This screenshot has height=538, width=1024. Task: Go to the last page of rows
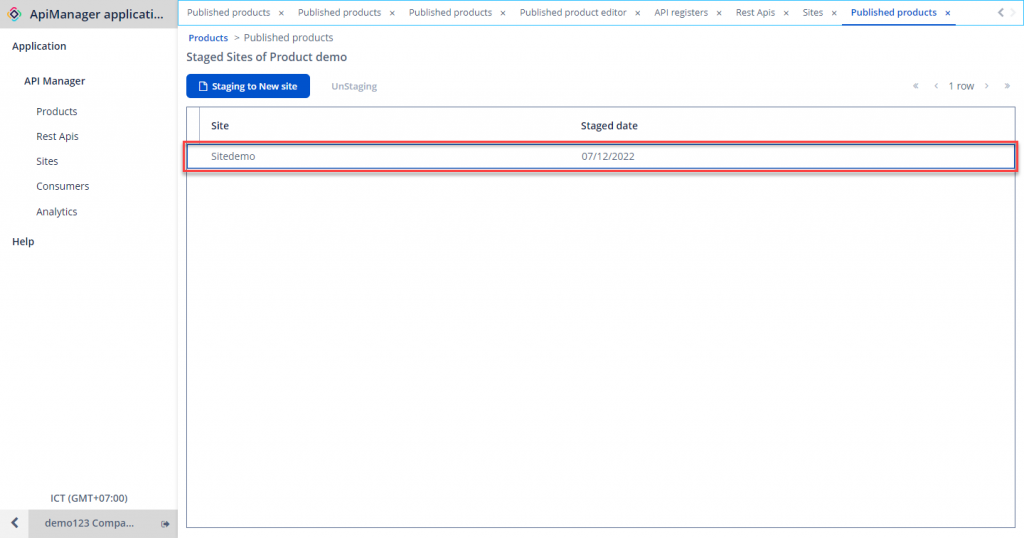tap(1007, 86)
